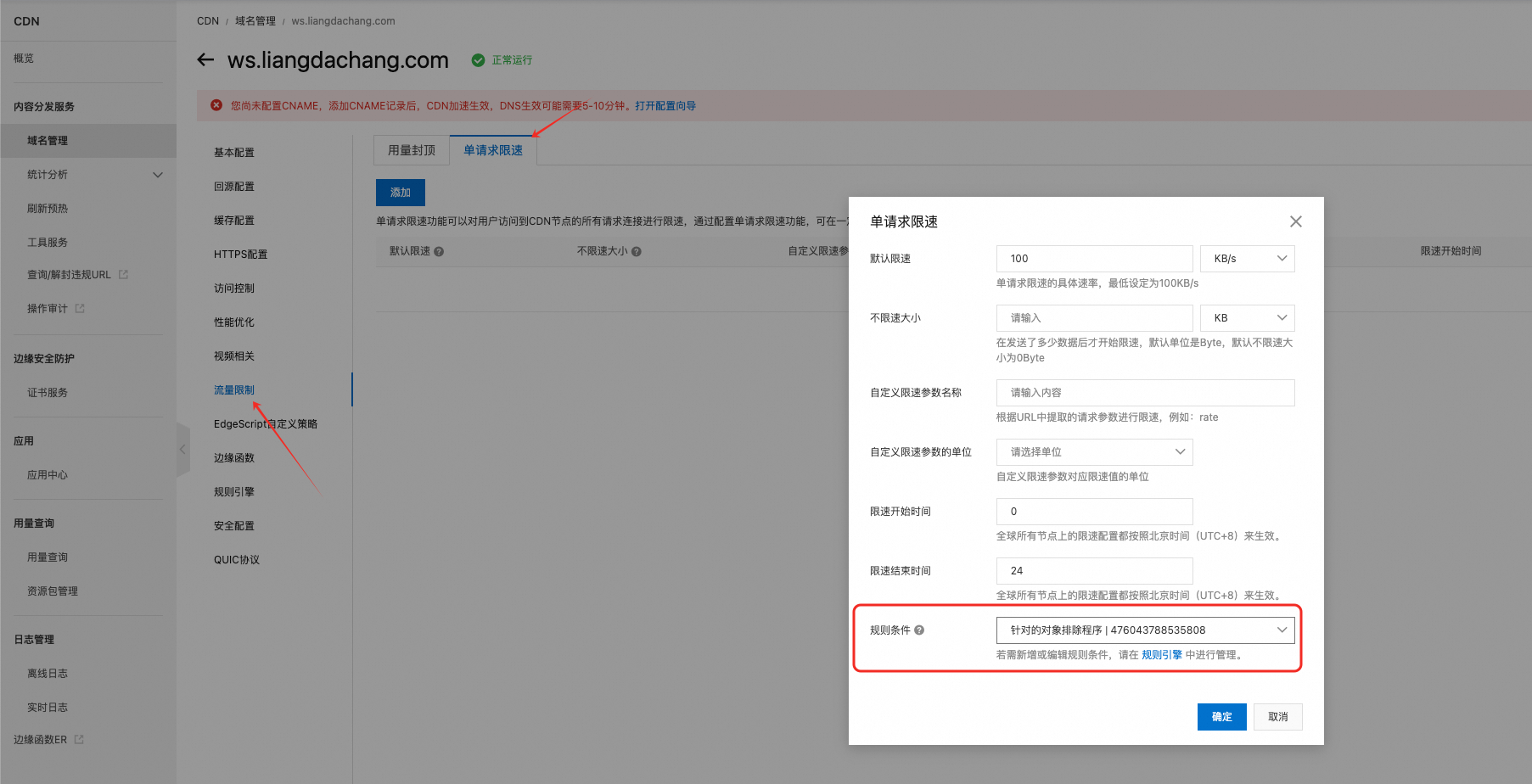Open the 规则条件 dropdown
Image resolution: width=1532 pixels, height=784 pixels.
(1146, 630)
